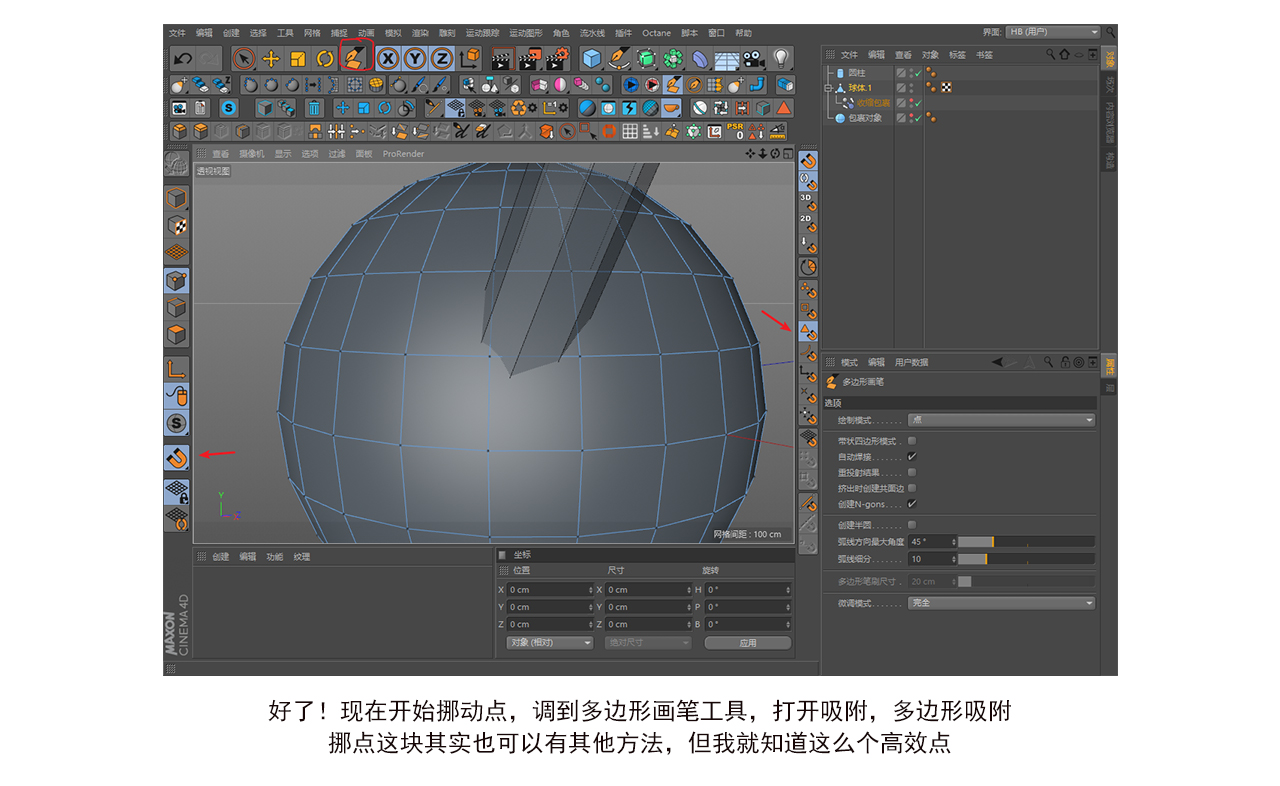1280x786 pixels.
Task: Add a Cube primitive object
Action: coord(592,59)
